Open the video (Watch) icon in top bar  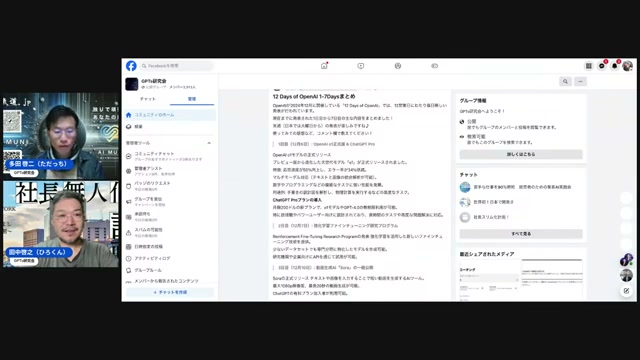pos(361,66)
